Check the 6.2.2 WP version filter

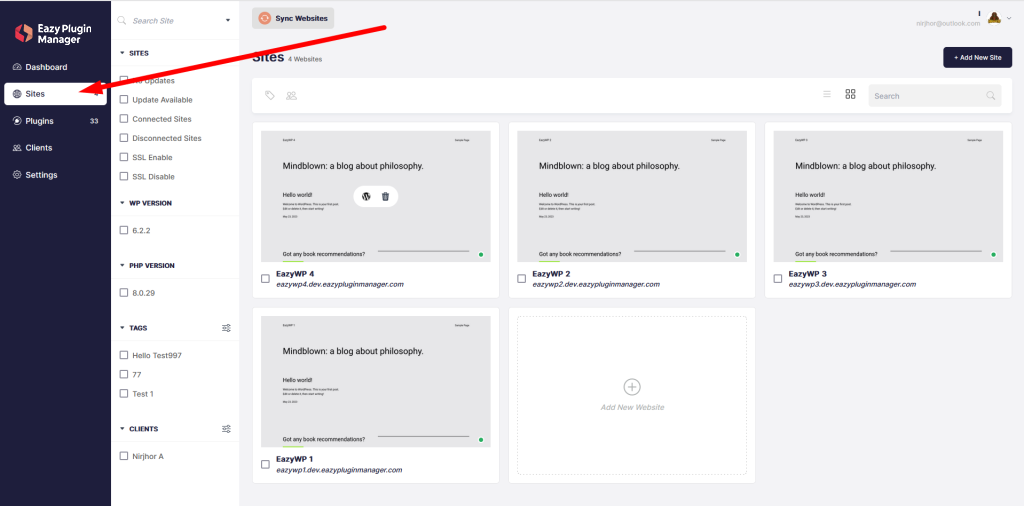[124, 230]
